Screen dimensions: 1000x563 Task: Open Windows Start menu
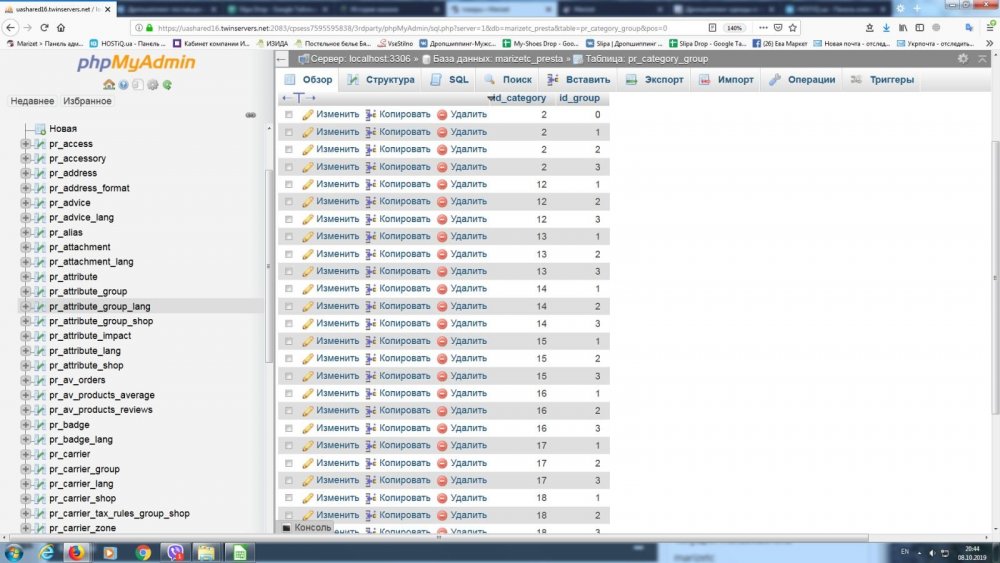coord(14,552)
